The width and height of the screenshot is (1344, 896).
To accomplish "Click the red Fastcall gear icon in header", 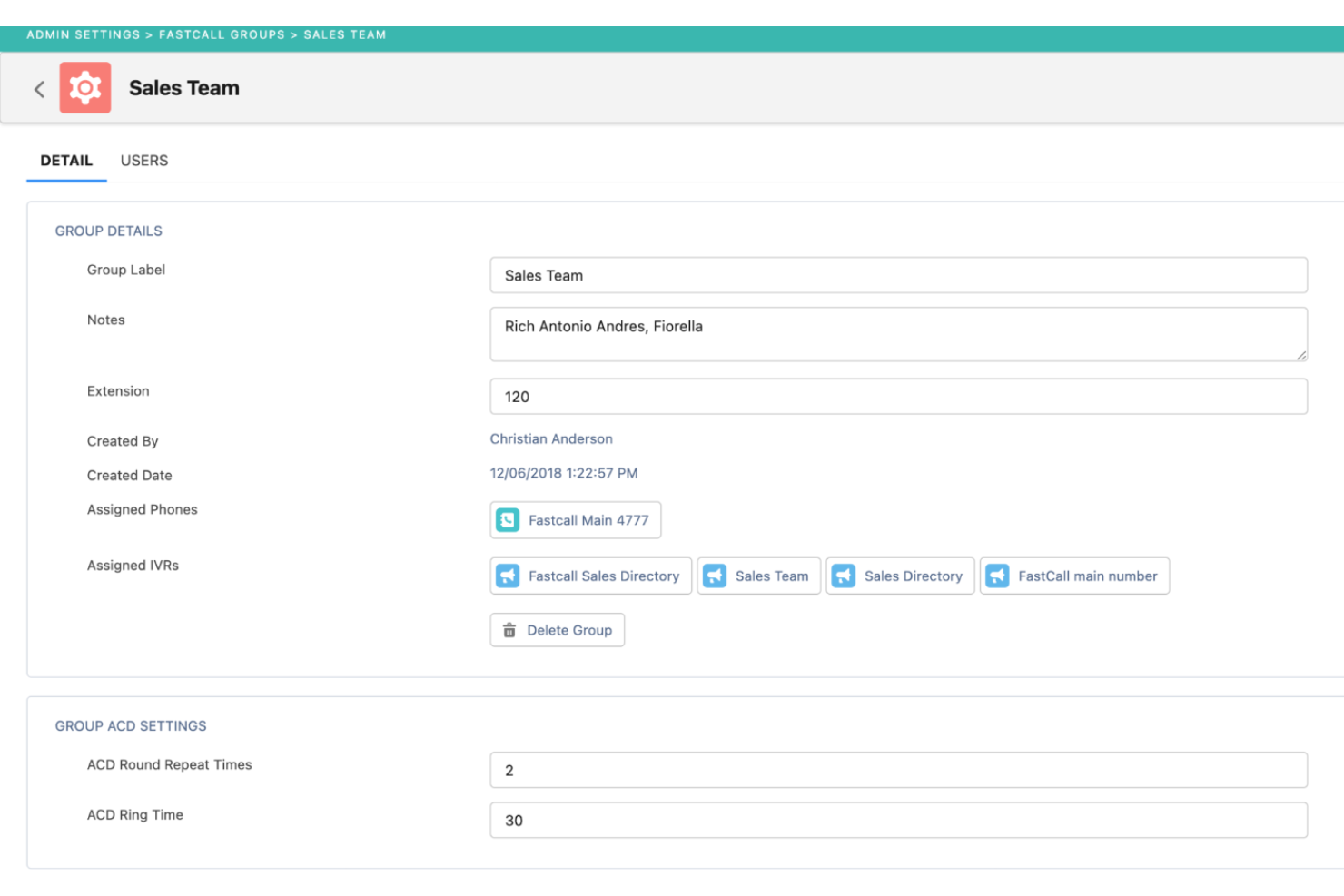I will tap(84, 88).
